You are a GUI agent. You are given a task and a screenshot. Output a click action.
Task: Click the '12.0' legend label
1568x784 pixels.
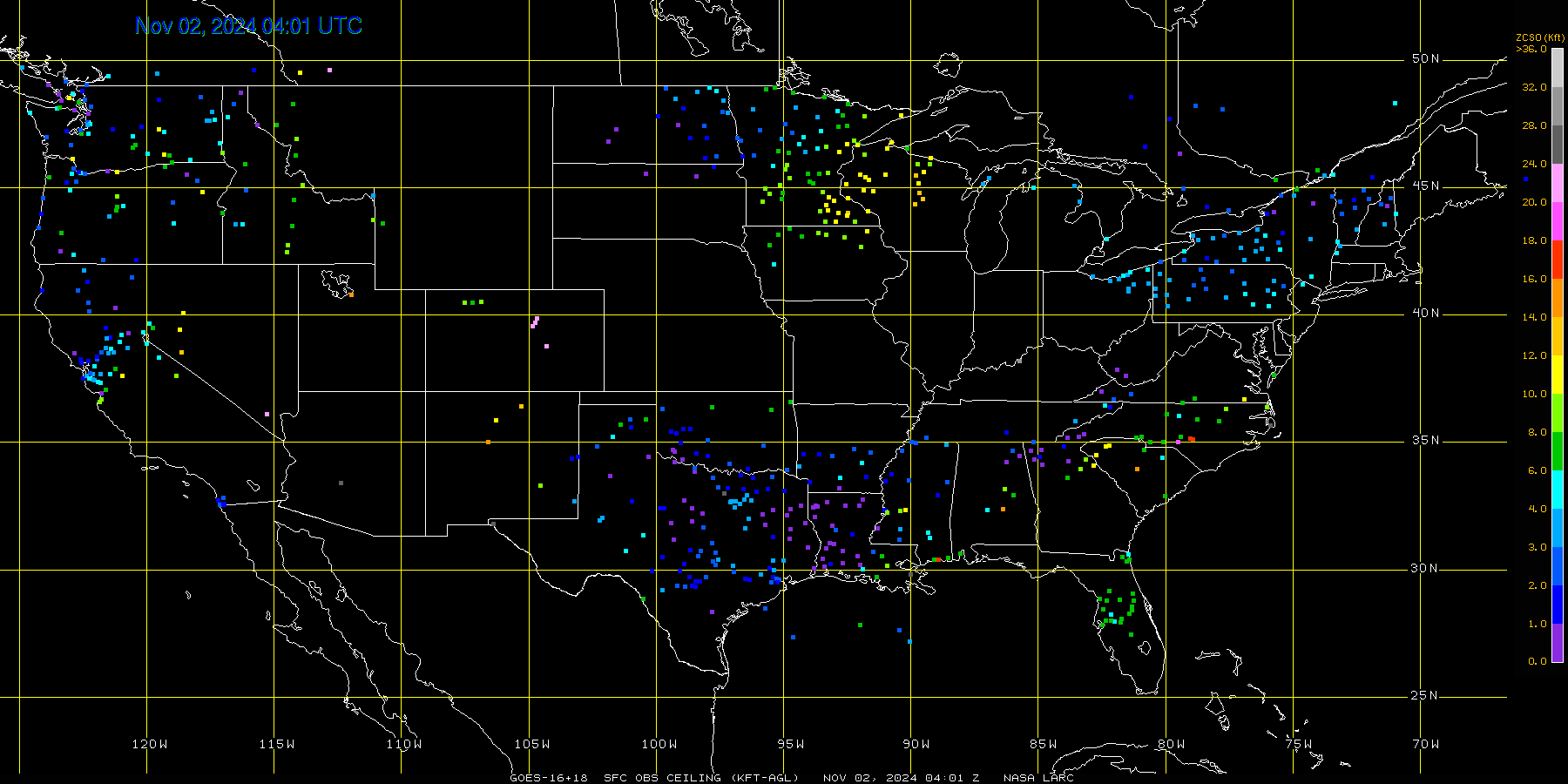click(1534, 355)
